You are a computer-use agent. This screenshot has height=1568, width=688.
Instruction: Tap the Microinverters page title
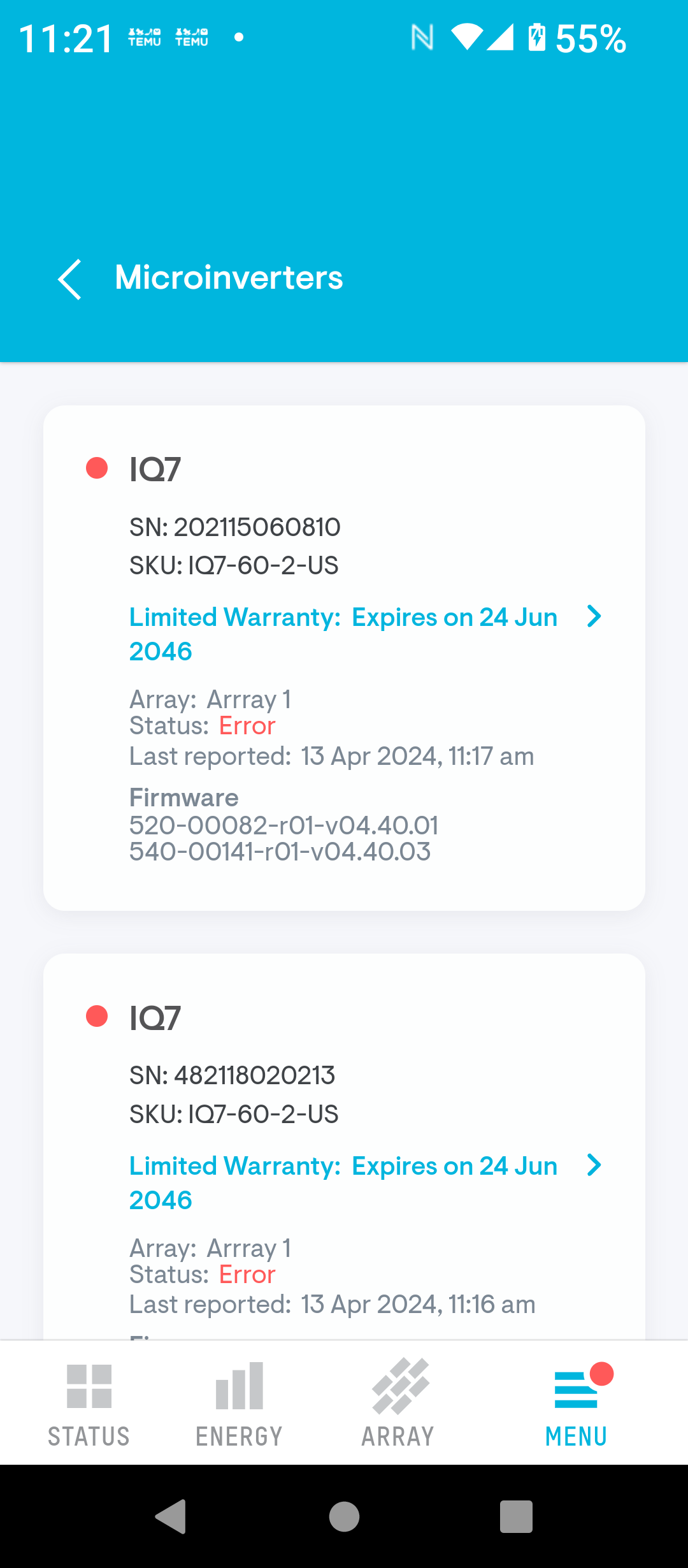[229, 278]
